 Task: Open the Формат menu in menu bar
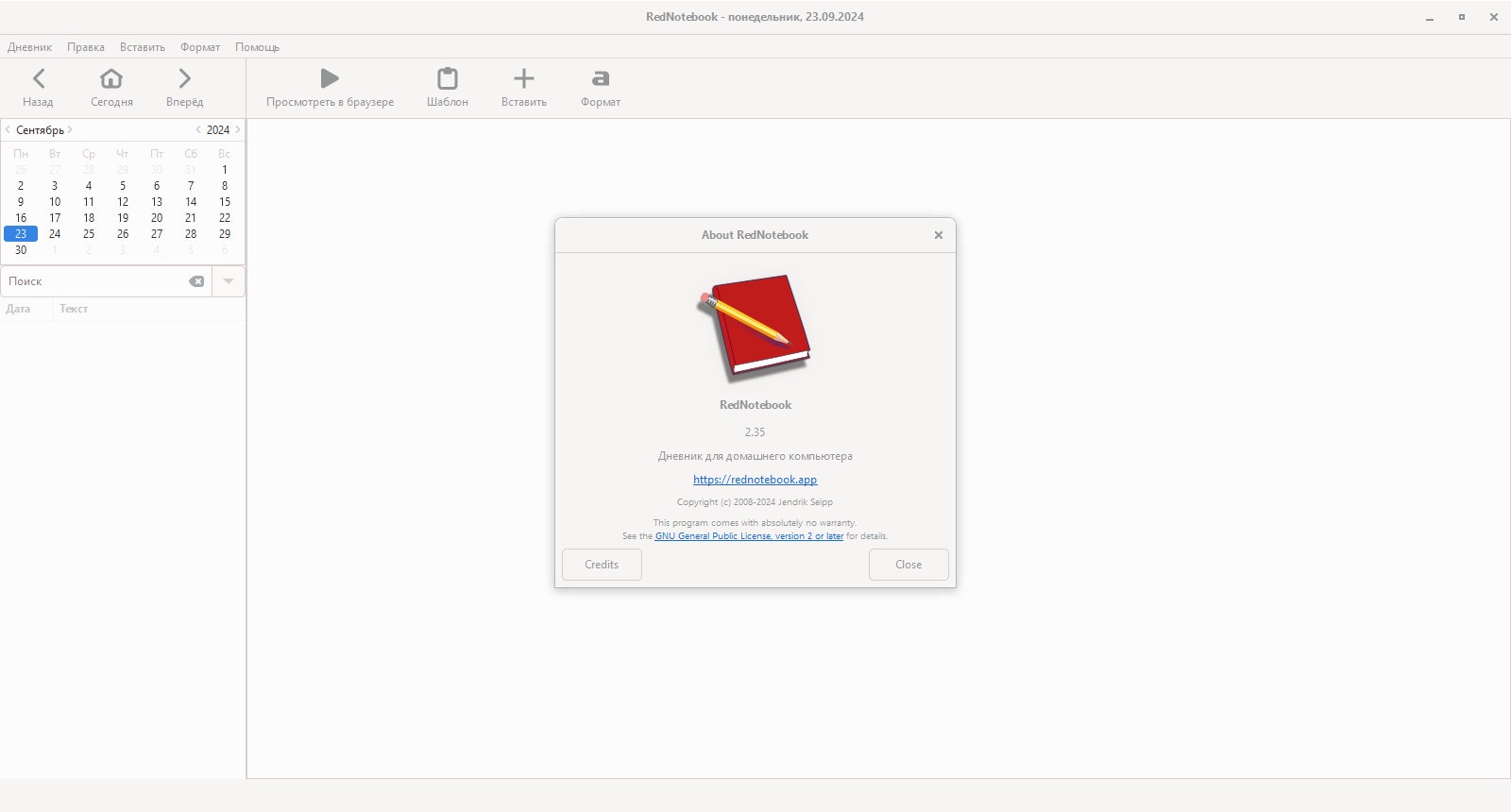tap(200, 47)
